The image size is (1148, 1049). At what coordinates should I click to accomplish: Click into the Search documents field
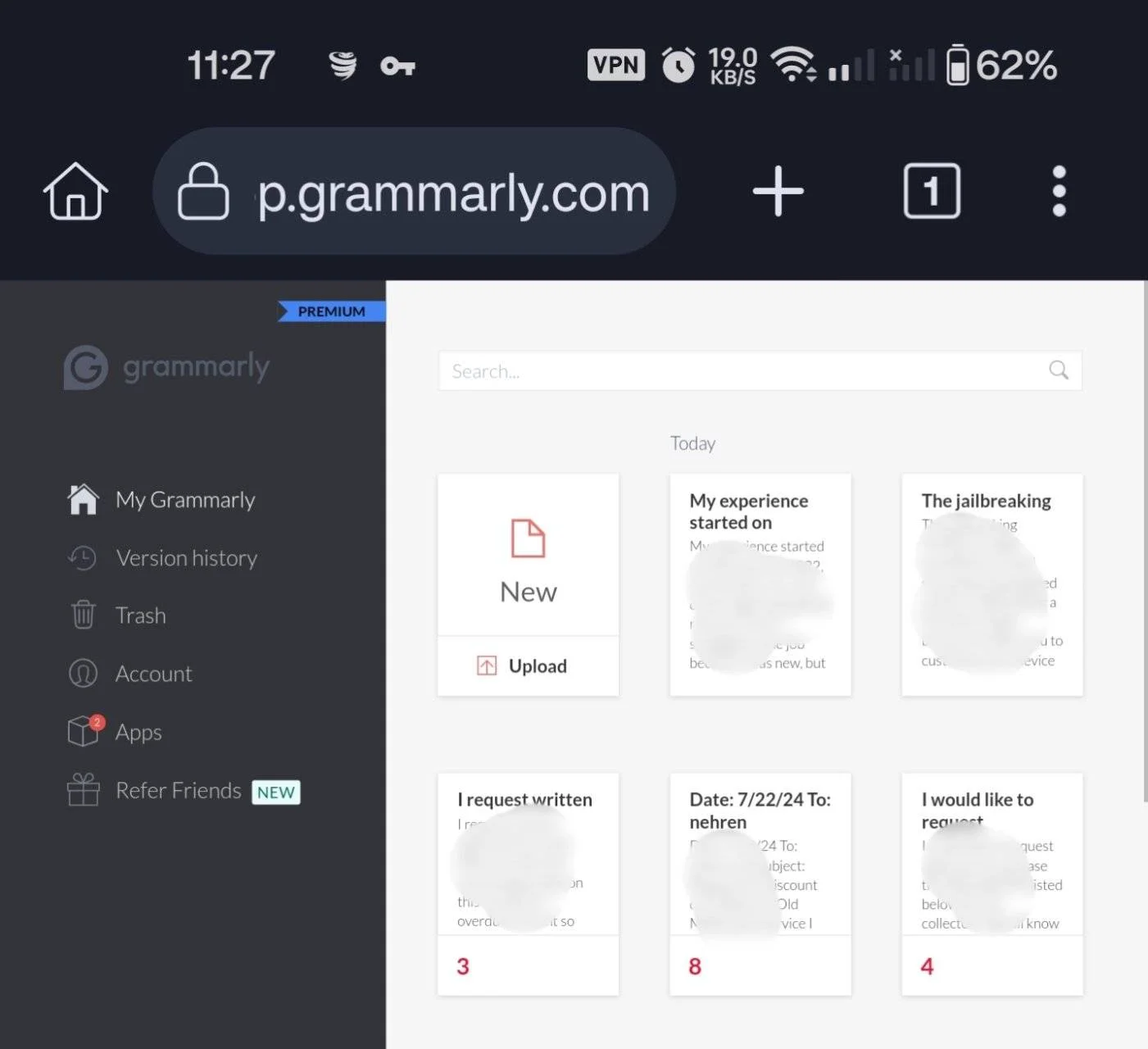(760, 371)
